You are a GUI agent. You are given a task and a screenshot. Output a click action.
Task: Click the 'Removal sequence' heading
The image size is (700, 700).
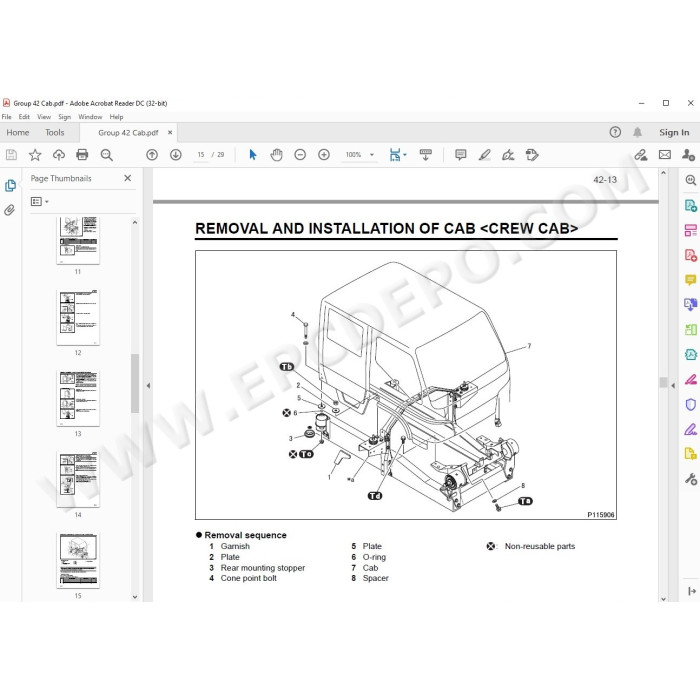pyautogui.click(x=246, y=535)
